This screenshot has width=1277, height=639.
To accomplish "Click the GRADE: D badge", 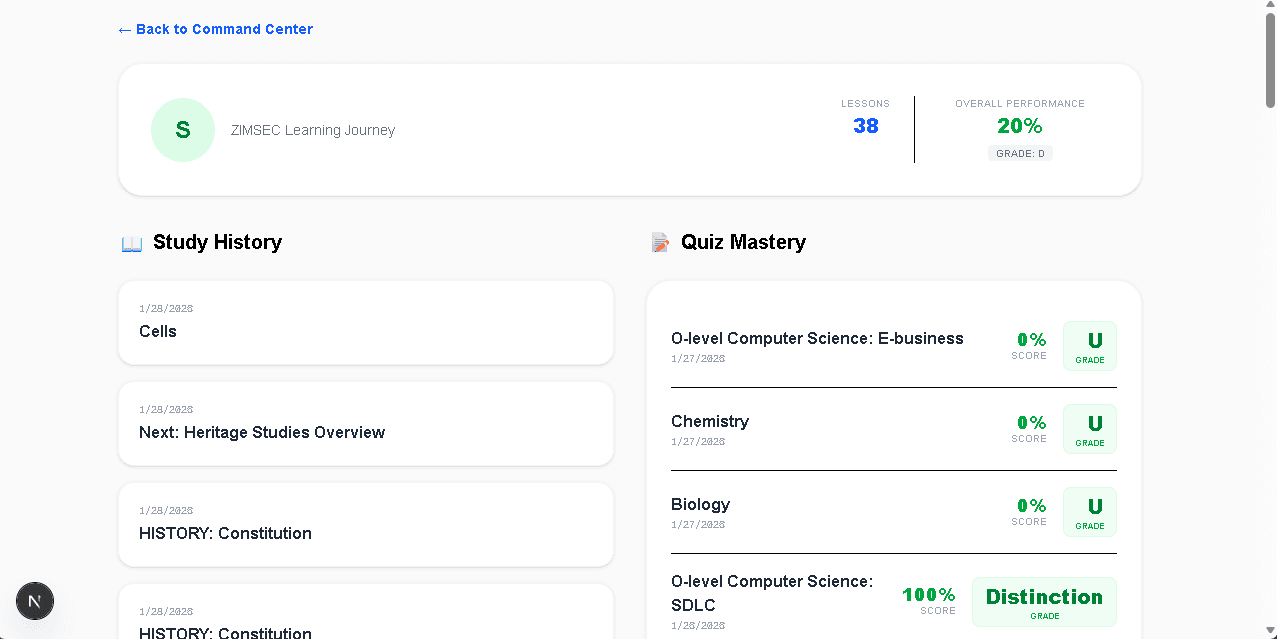I will click(x=1019, y=152).
